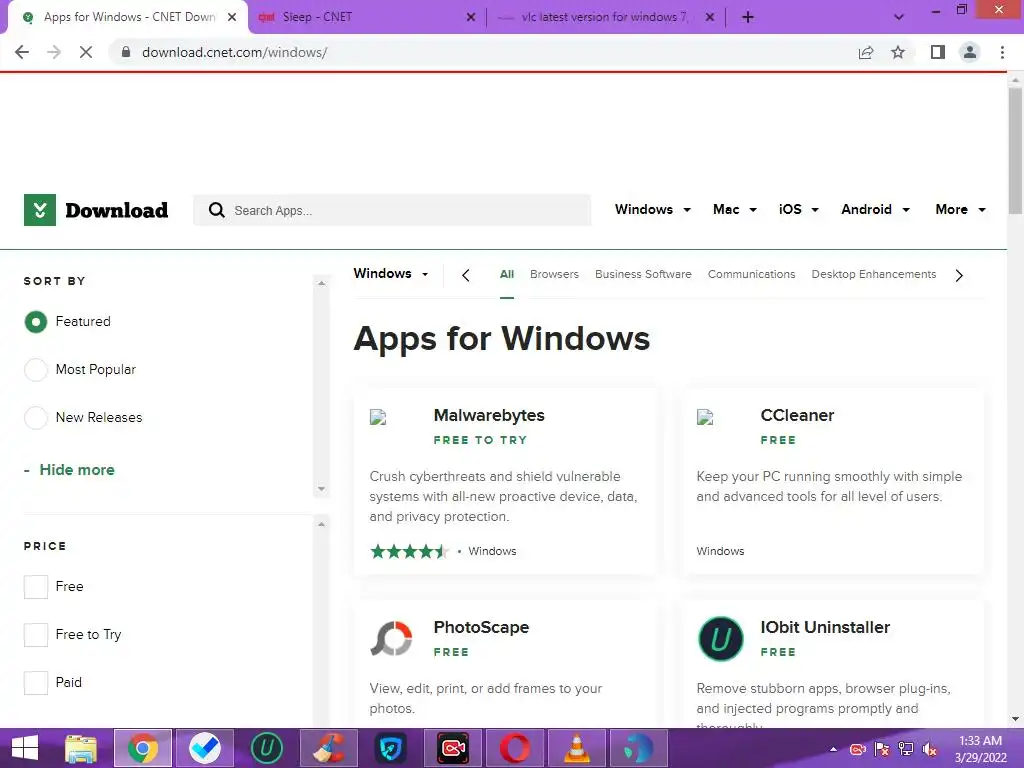The width and height of the screenshot is (1024, 768).
Task: Click the search magnifier icon
Action: coord(216,210)
